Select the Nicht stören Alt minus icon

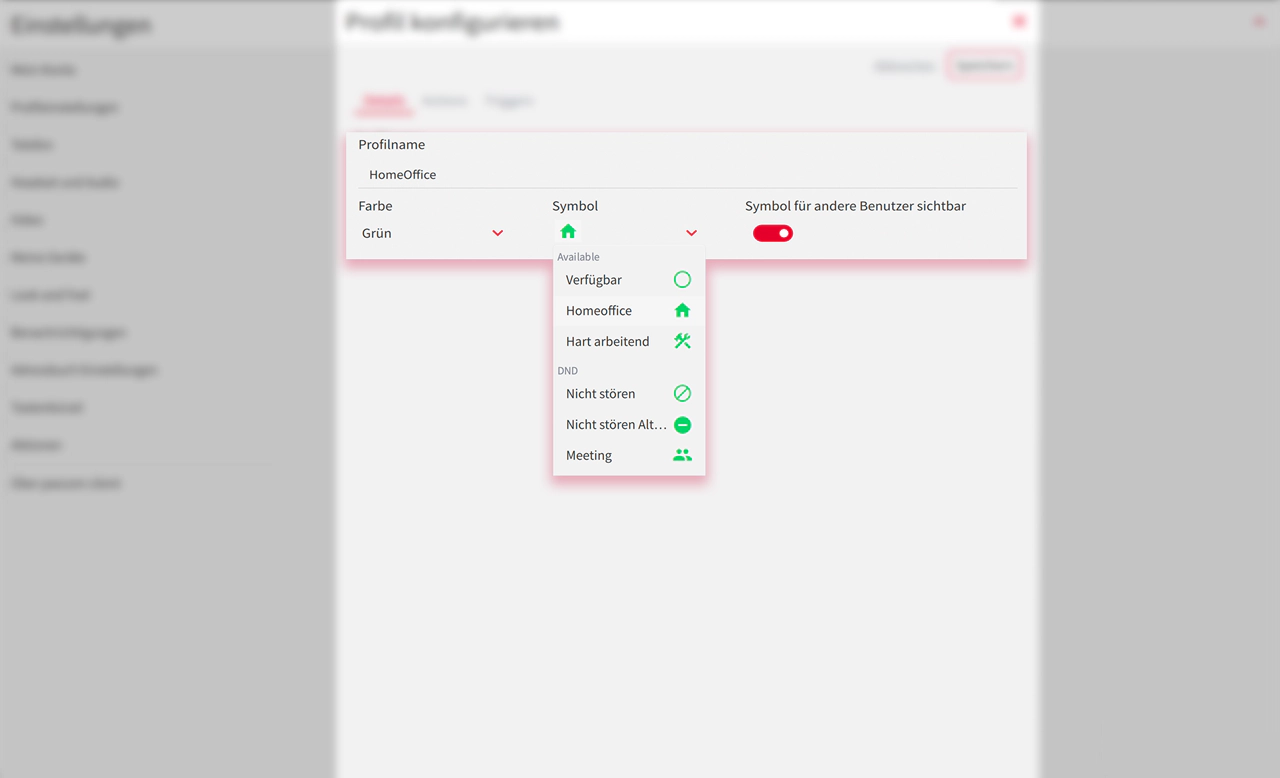point(682,424)
